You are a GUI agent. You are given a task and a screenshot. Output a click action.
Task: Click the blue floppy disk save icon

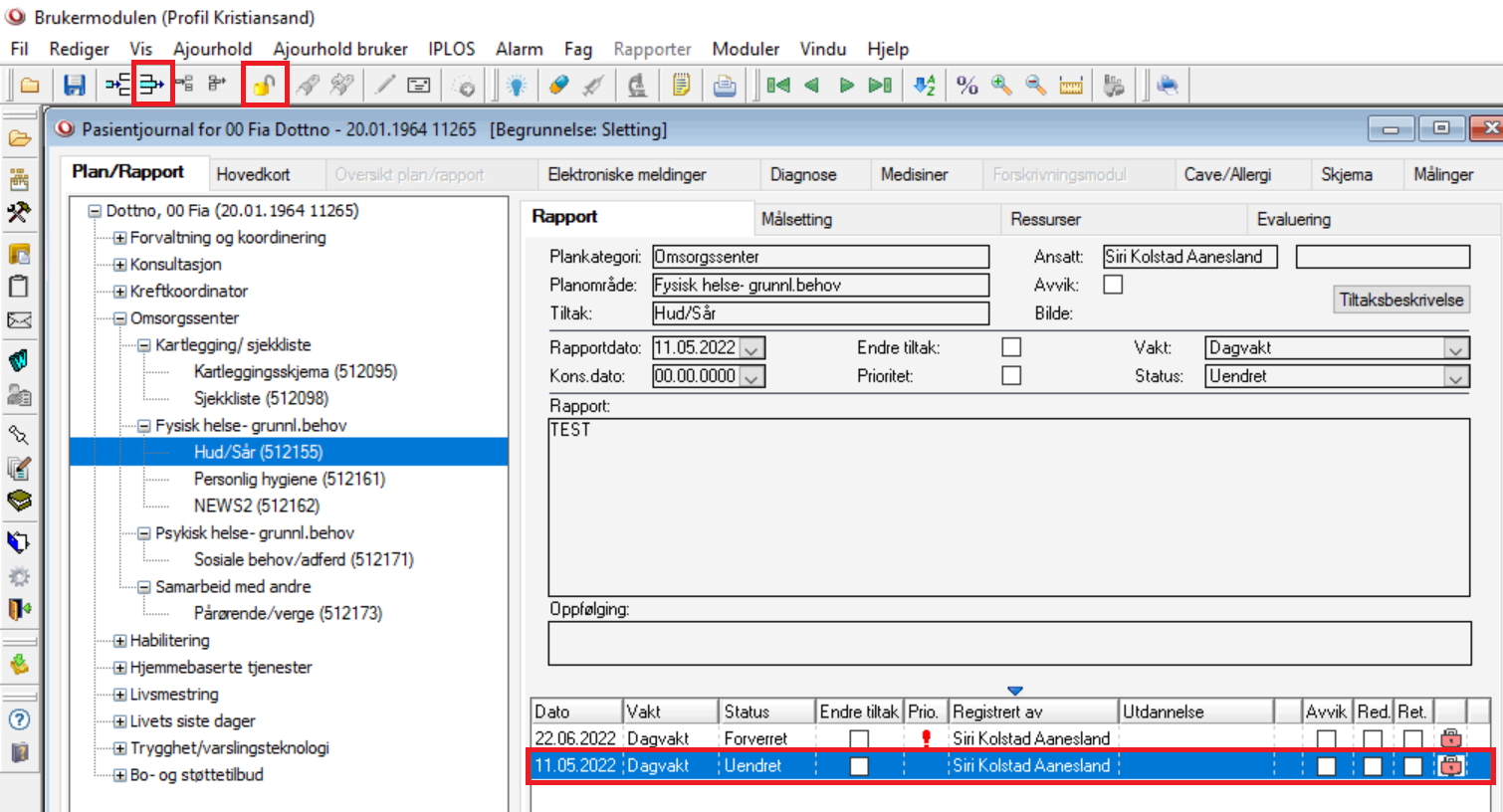[x=74, y=86]
